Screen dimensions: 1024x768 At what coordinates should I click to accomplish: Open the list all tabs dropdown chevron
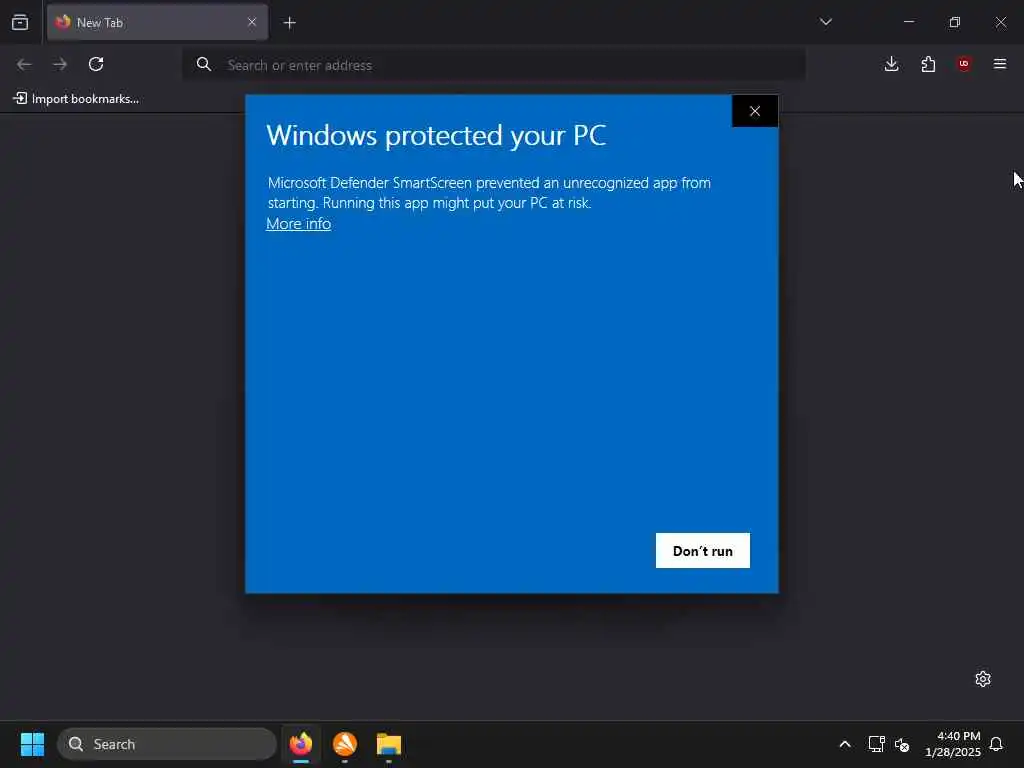point(826,22)
